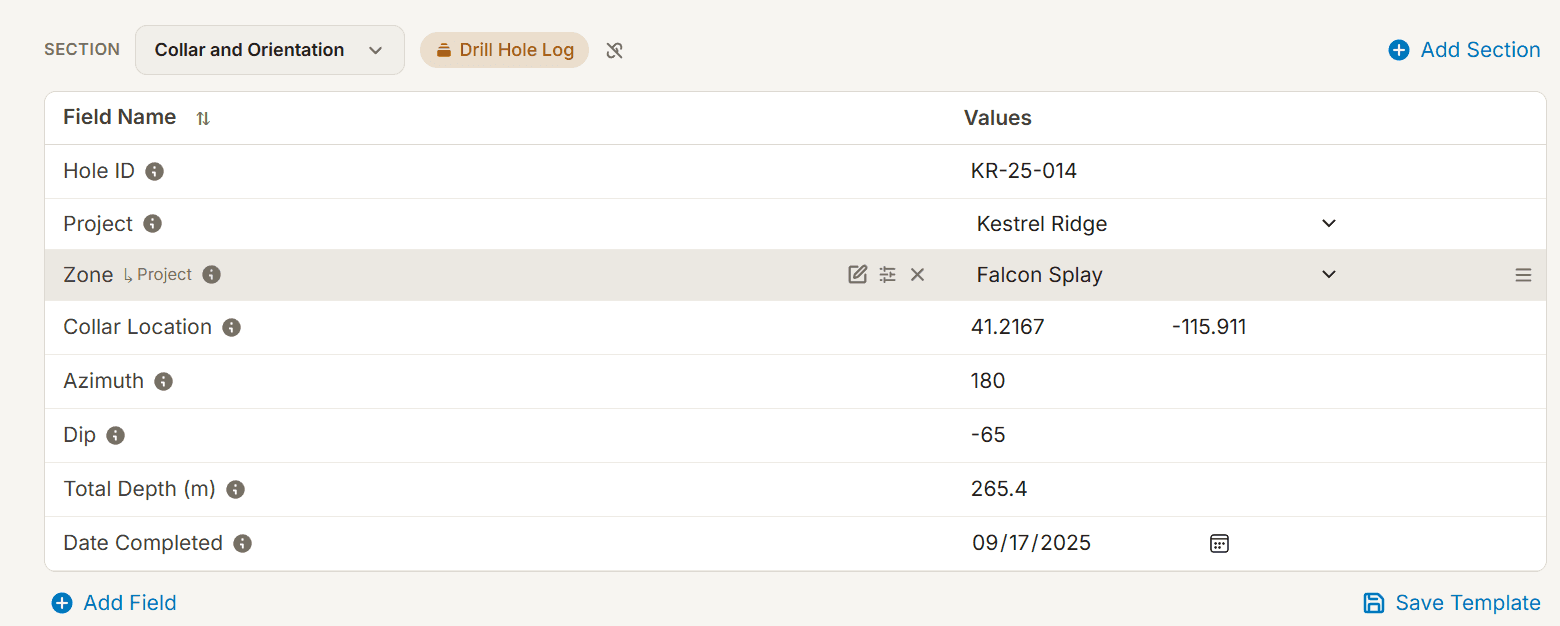This screenshot has width=1560, height=626.
Task: Click the SECTION label text
Action: tap(82, 50)
